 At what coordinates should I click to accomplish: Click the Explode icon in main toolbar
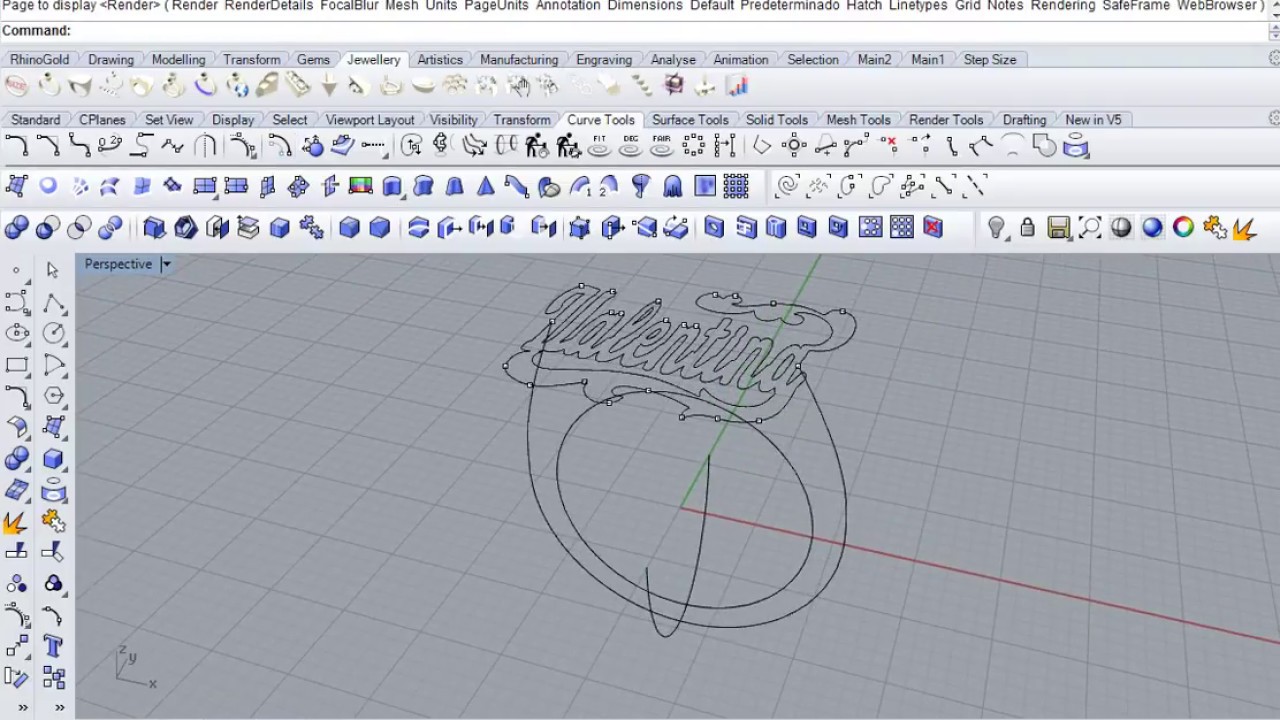(x=1244, y=228)
